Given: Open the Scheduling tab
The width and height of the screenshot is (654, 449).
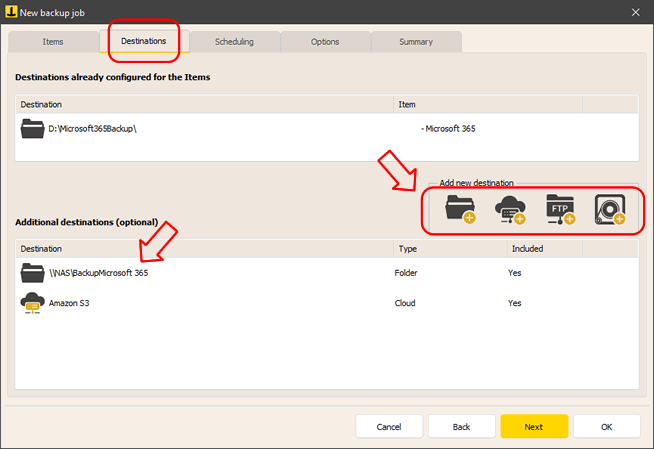Looking at the screenshot, I should click(234, 42).
